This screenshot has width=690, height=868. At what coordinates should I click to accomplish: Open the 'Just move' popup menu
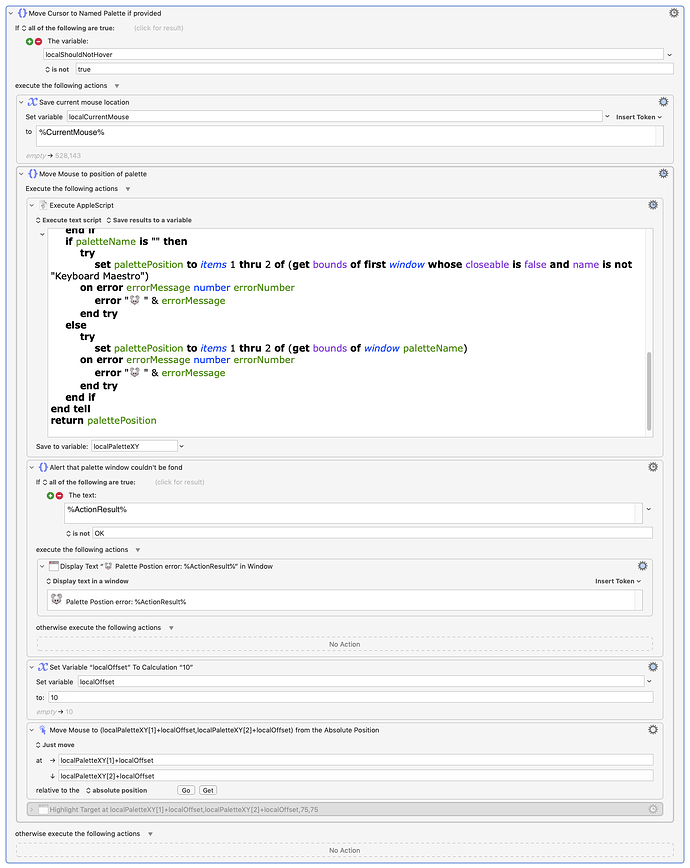click(x=60, y=744)
